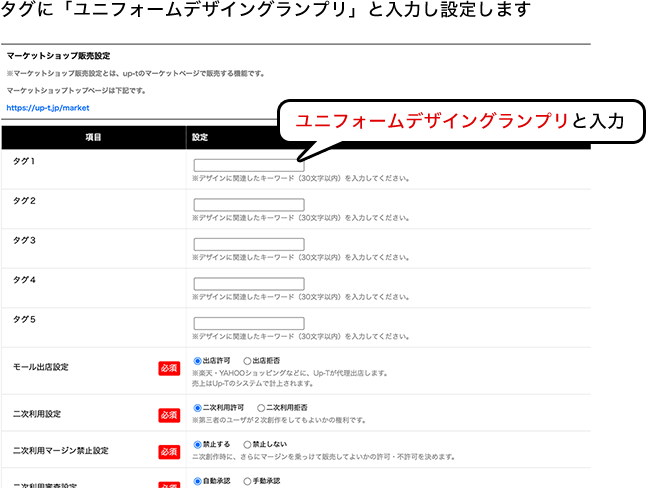Choose the 出店拒否 option

(x=248, y=360)
